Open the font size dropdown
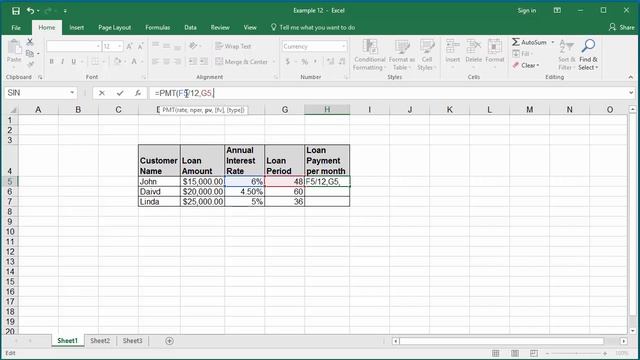The width and height of the screenshot is (640, 360). pos(120,47)
